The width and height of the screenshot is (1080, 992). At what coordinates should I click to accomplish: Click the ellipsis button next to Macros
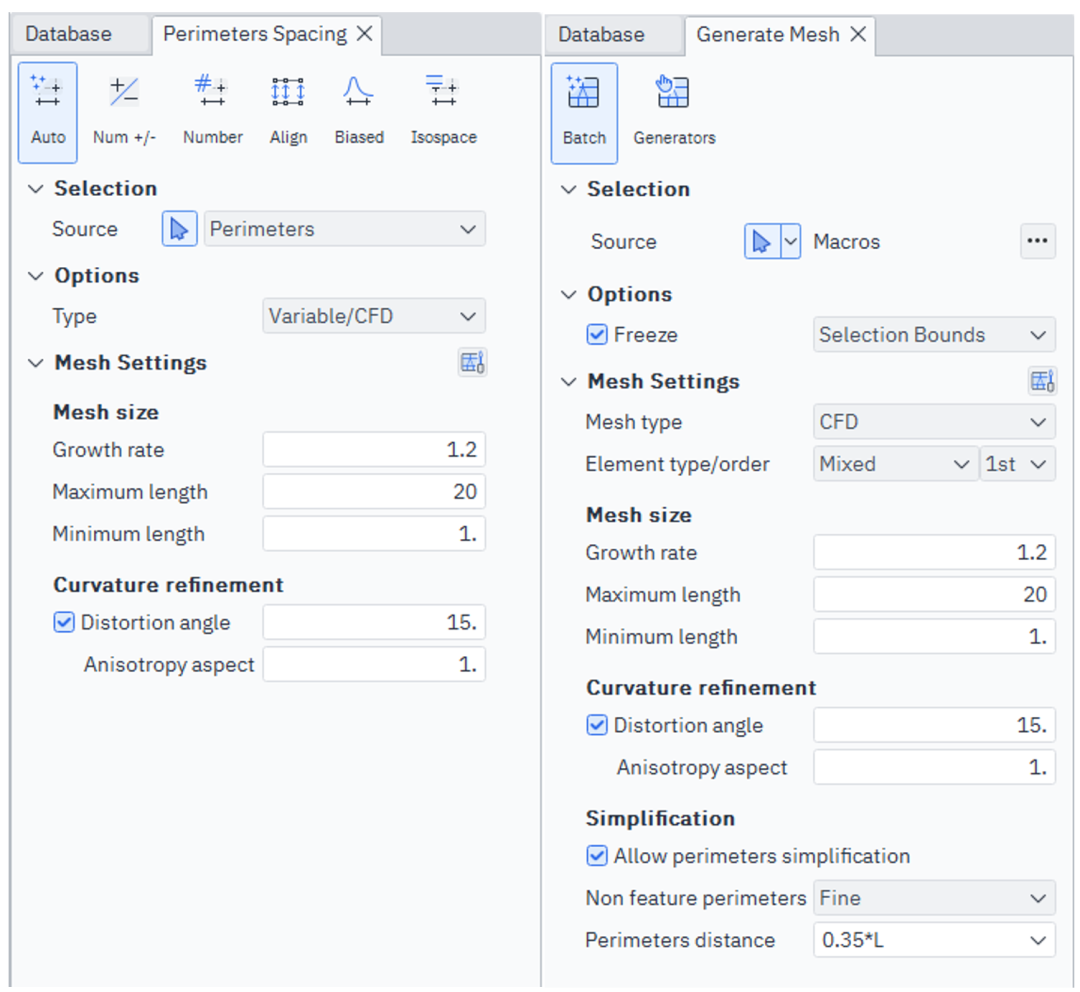1037,241
